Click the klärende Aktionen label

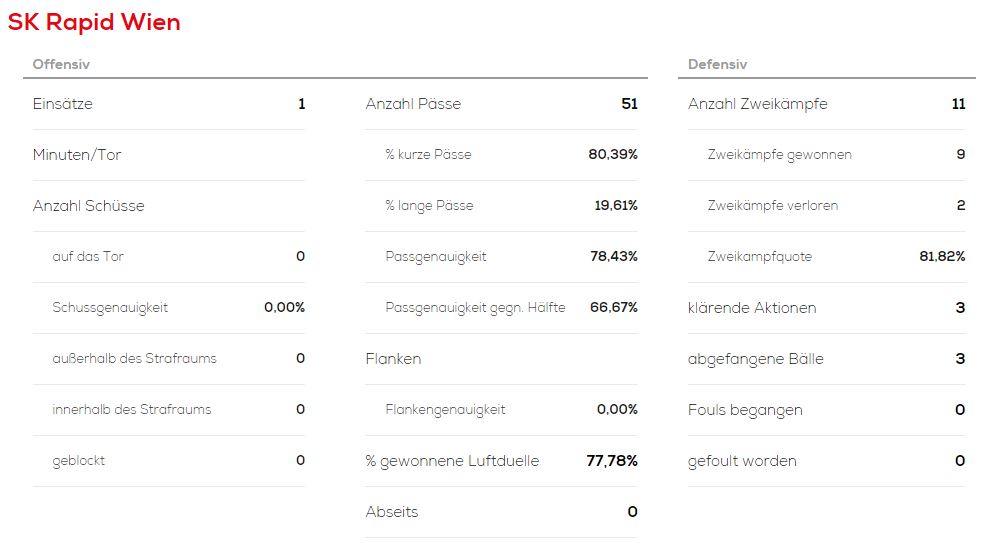(x=752, y=308)
